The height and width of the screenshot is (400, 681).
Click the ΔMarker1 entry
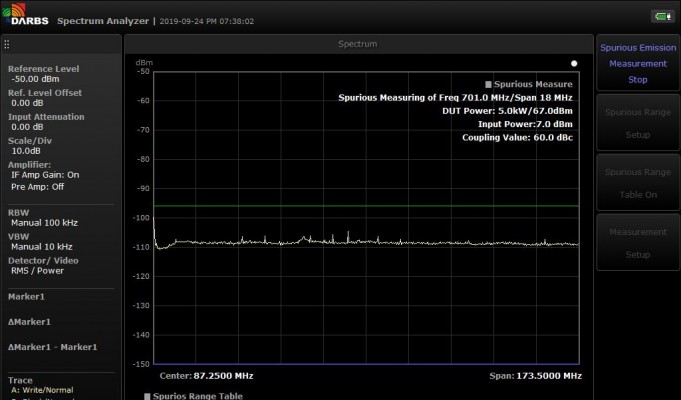coord(29,322)
